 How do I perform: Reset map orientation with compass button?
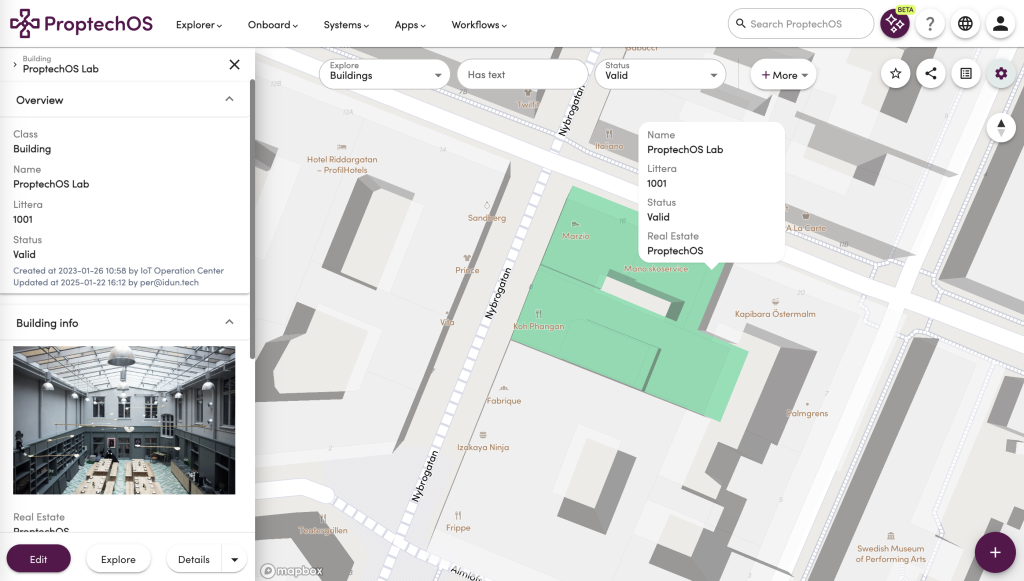click(1000, 127)
